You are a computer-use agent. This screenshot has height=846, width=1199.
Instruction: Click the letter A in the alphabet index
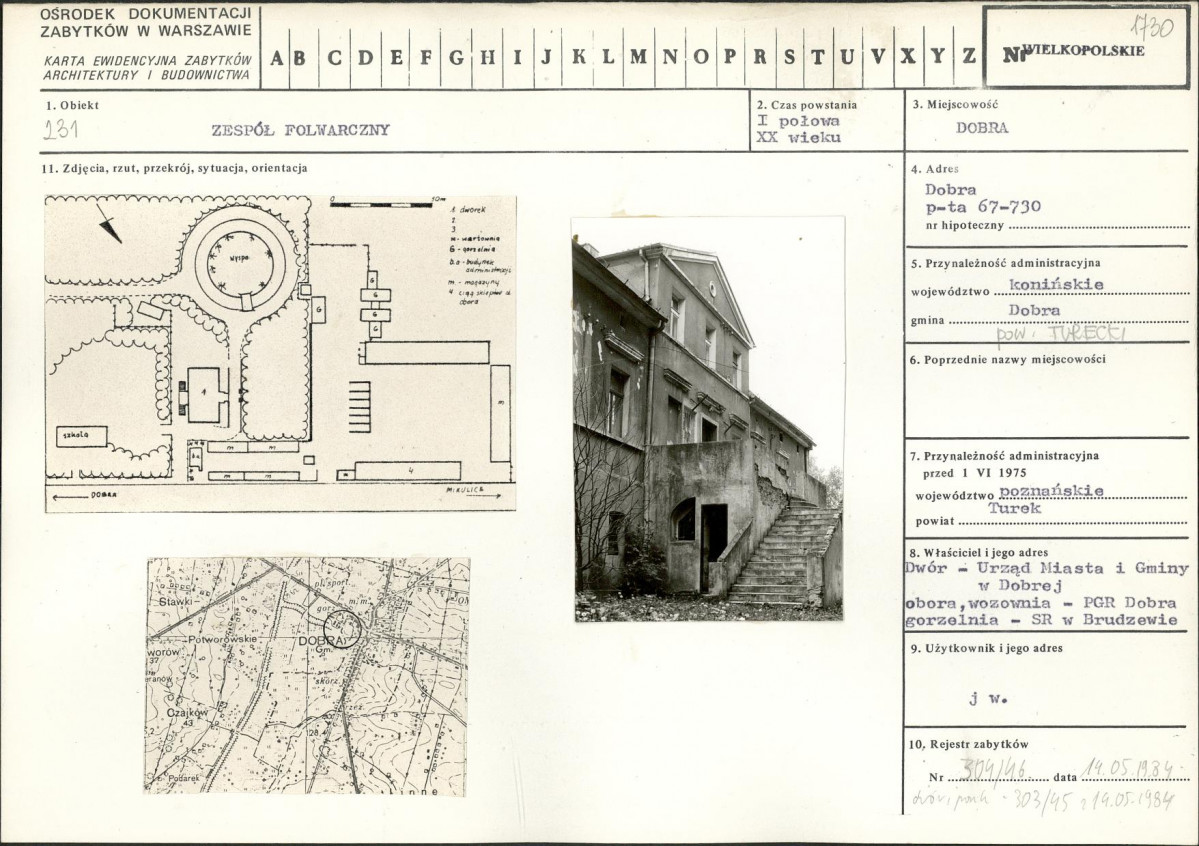tap(278, 57)
